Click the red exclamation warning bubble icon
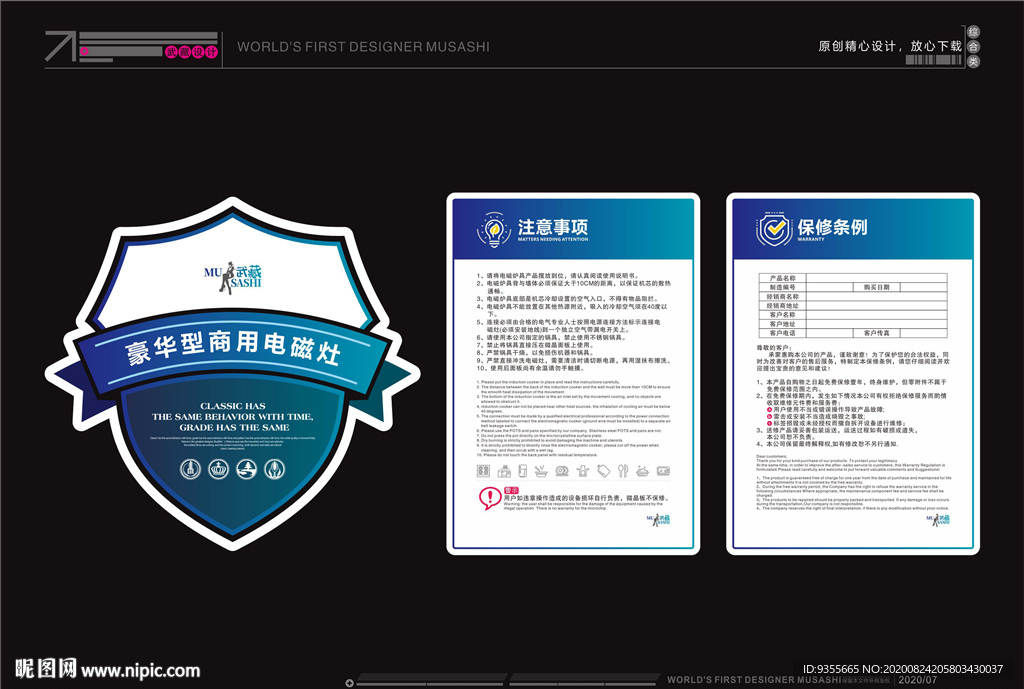 490,498
